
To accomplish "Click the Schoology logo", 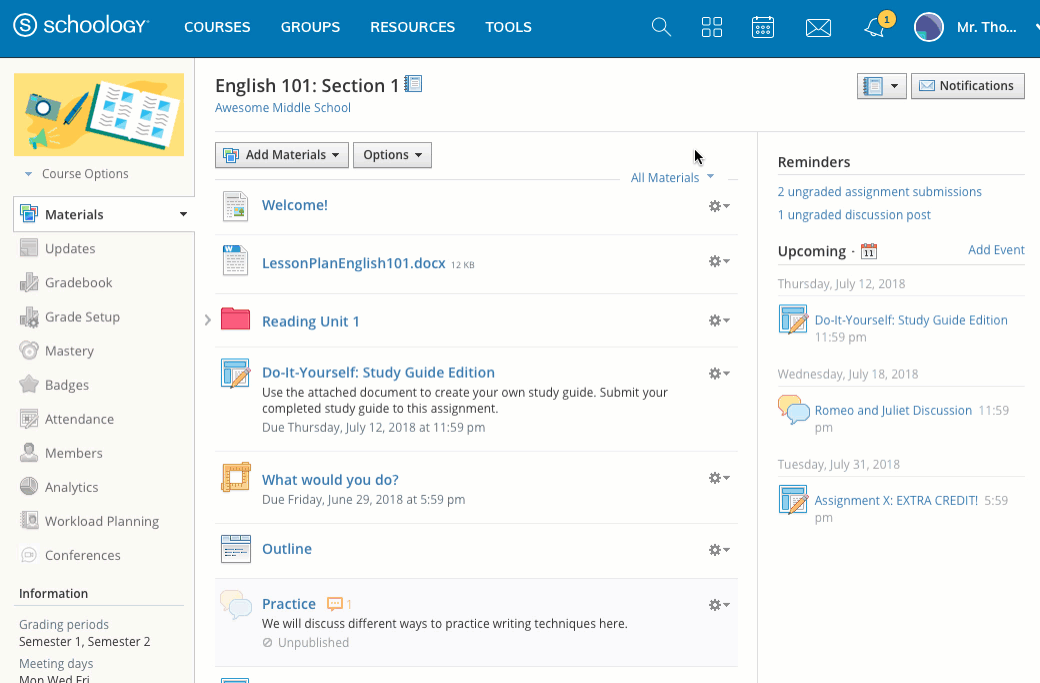I will click(x=82, y=27).
